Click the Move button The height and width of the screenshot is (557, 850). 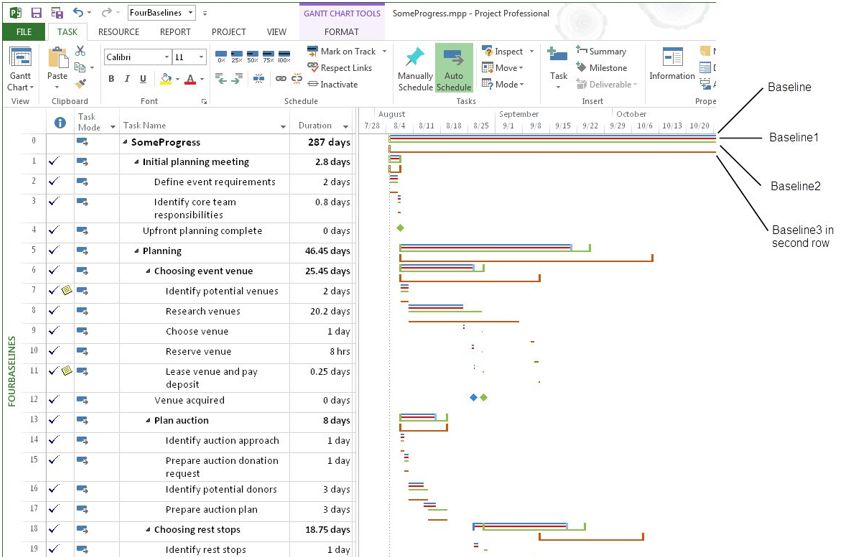[502, 68]
